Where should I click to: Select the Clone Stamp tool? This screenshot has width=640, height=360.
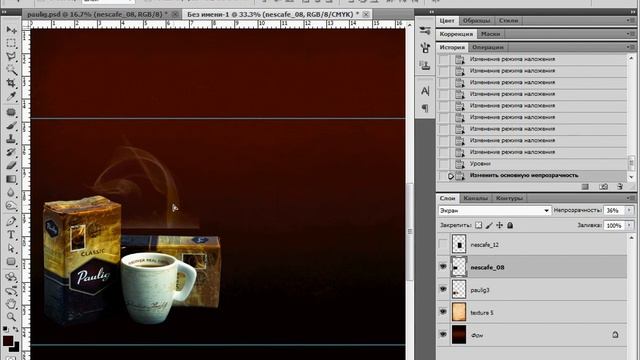[11, 139]
